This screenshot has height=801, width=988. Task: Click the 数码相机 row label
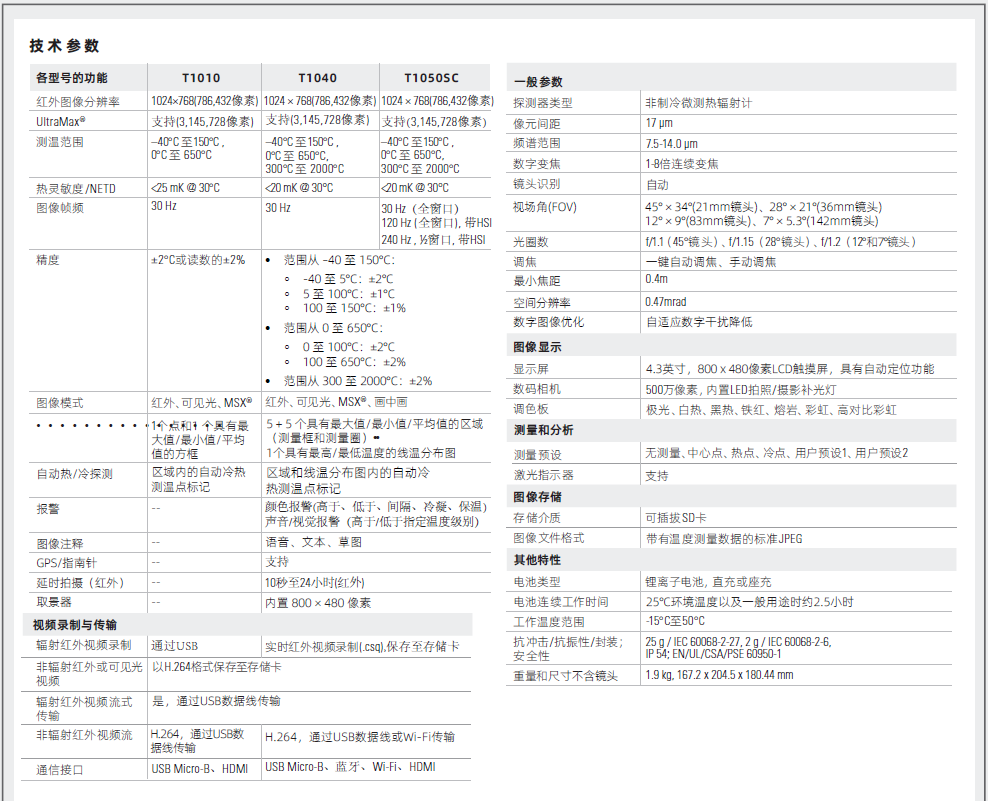[x=537, y=389]
